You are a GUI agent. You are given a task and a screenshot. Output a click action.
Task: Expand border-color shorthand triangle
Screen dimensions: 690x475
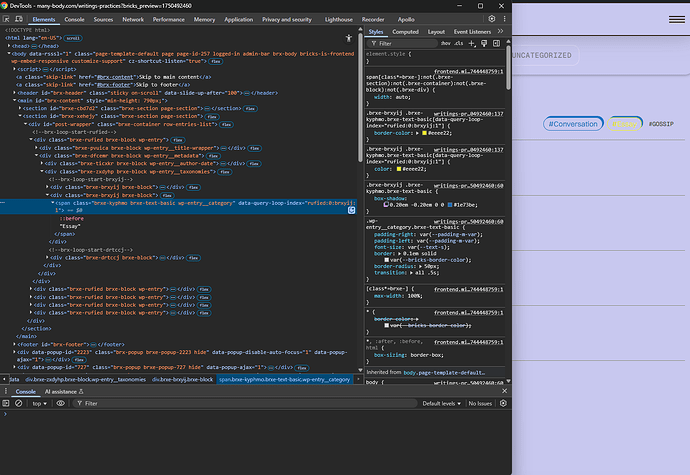(x=418, y=133)
